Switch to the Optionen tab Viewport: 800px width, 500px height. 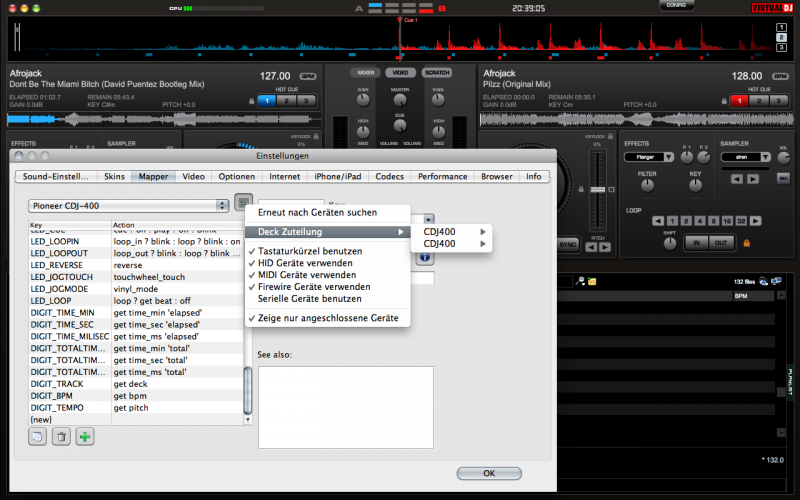(237, 176)
